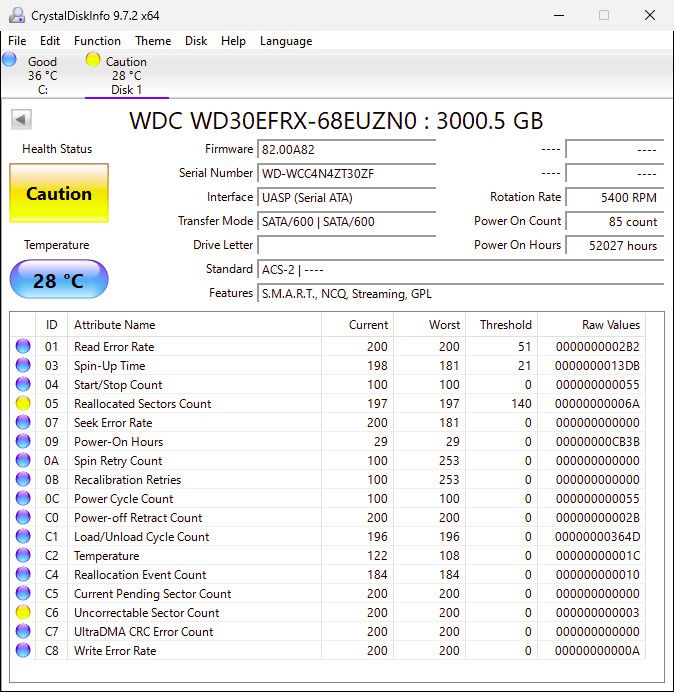Screen dimensions: 674x692
Task: Select the Write Error Rate attribute name
Action: coord(115,651)
